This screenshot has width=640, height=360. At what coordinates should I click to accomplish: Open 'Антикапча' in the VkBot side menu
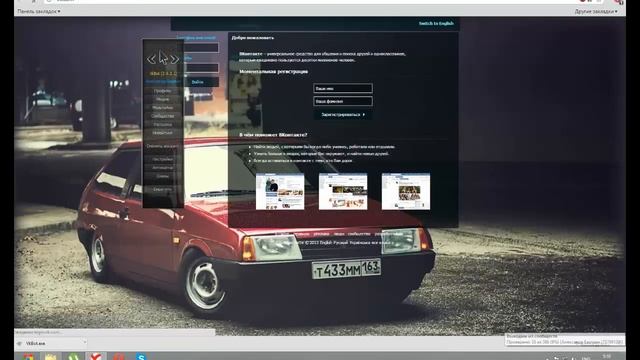pyautogui.click(x=162, y=168)
